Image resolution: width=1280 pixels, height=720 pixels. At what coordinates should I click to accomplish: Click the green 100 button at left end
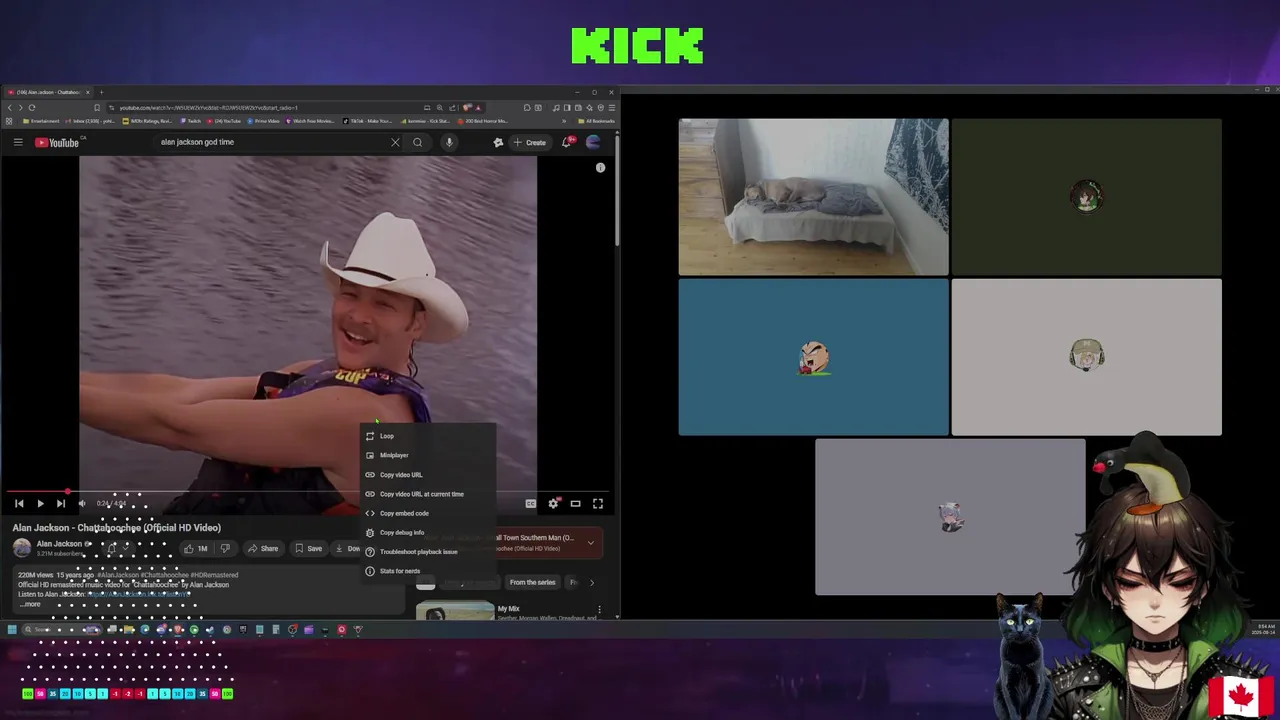[27, 693]
